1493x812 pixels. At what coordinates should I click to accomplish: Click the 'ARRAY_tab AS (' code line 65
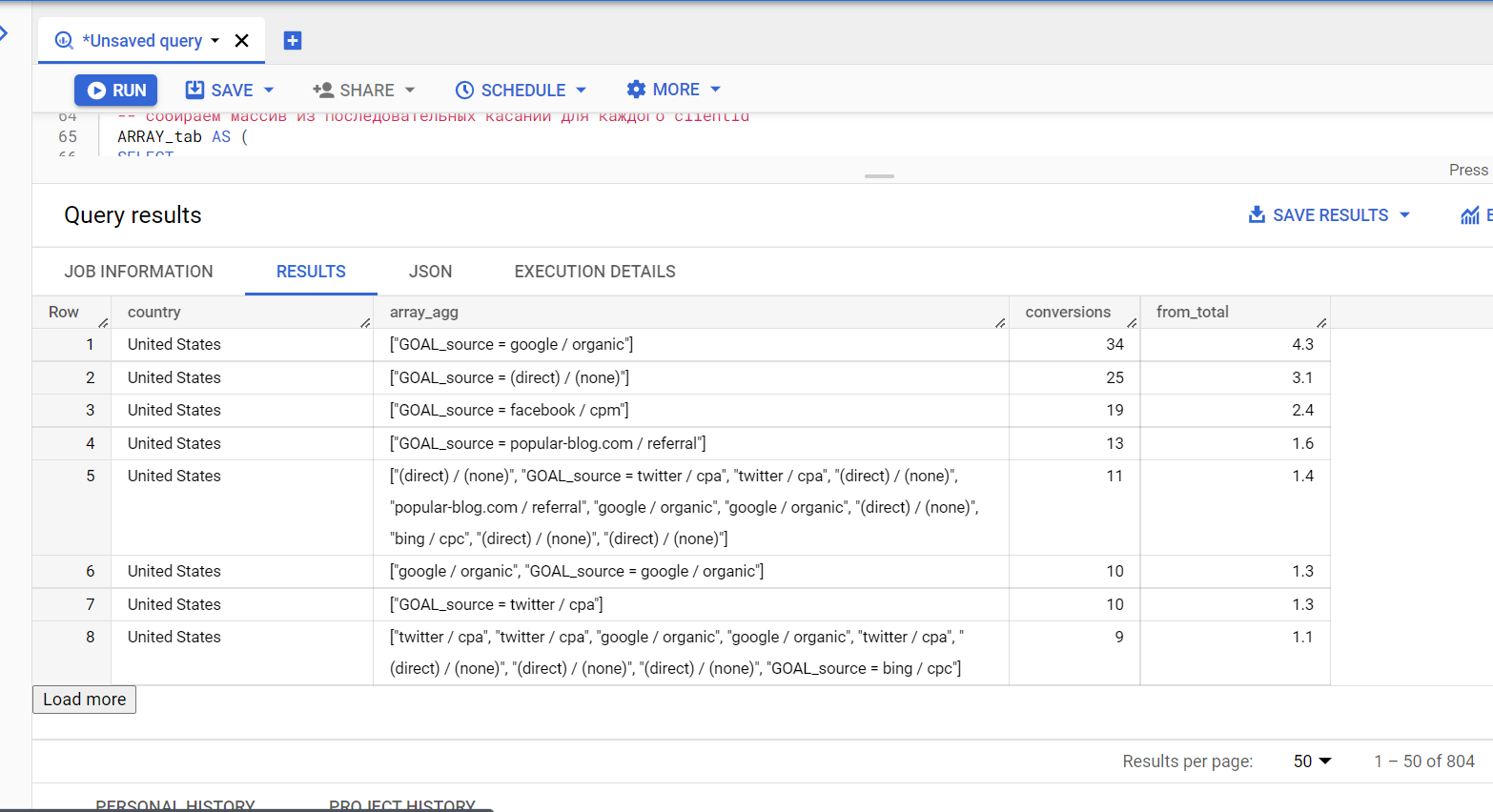[x=182, y=136]
